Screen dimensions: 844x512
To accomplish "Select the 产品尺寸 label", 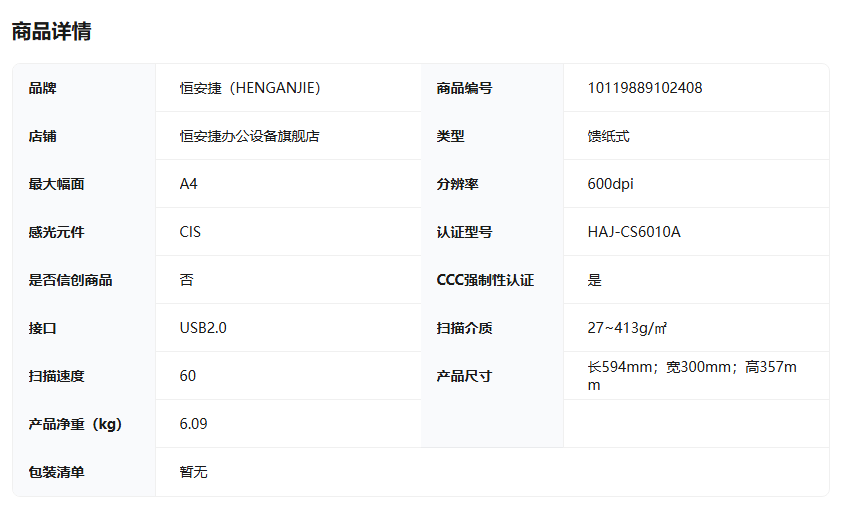I will point(464,375).
